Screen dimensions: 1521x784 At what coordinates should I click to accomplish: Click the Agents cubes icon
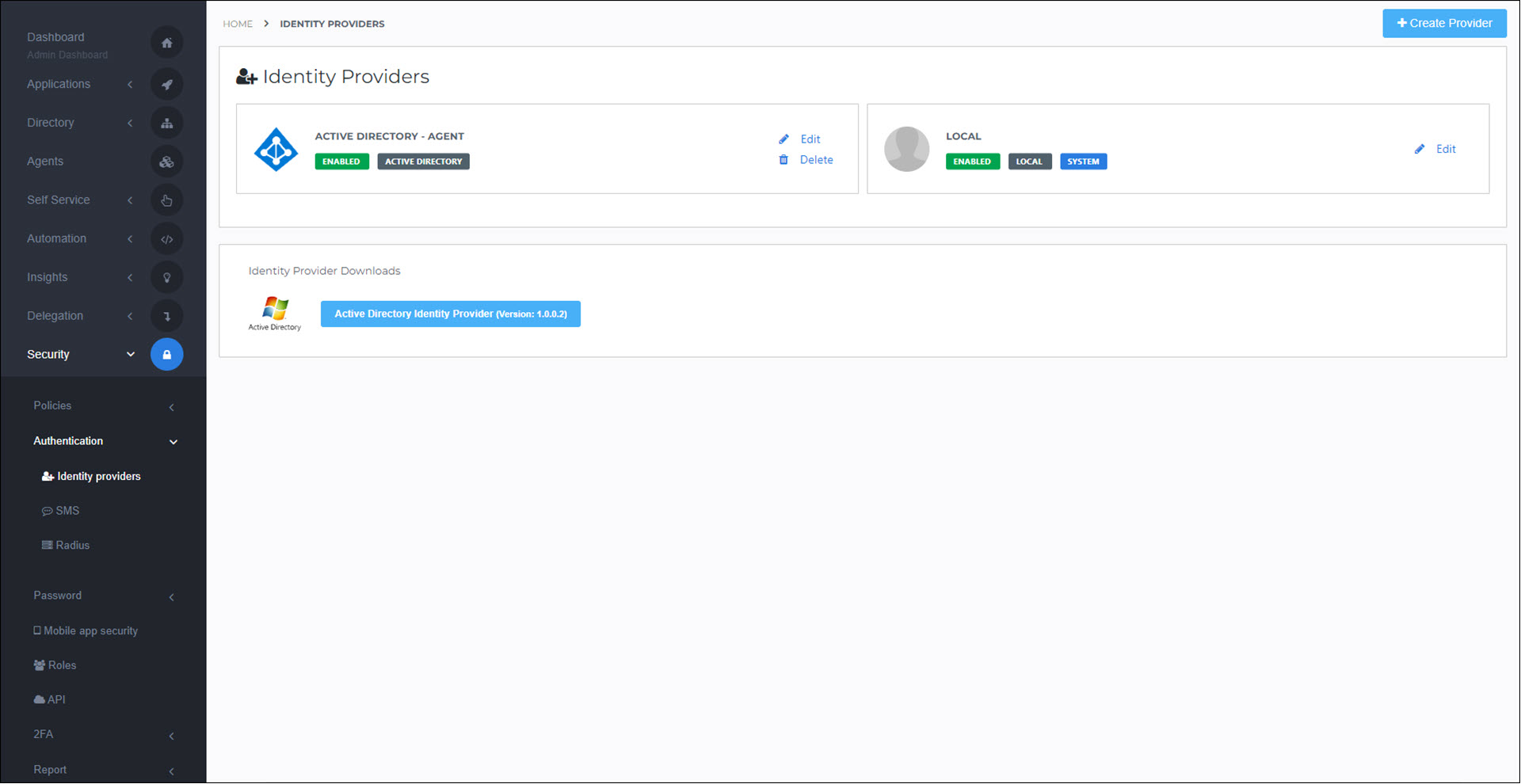(166, 162)
